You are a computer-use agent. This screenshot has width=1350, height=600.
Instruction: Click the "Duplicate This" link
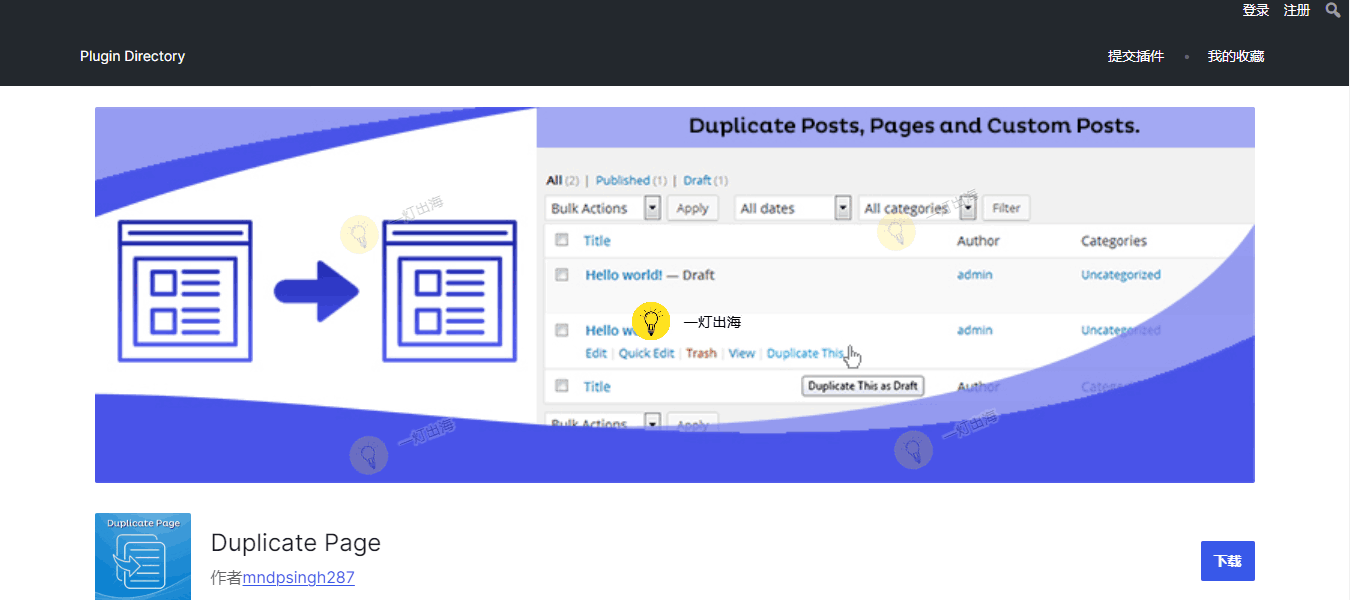pyautogui.click(x=803, y=353)
